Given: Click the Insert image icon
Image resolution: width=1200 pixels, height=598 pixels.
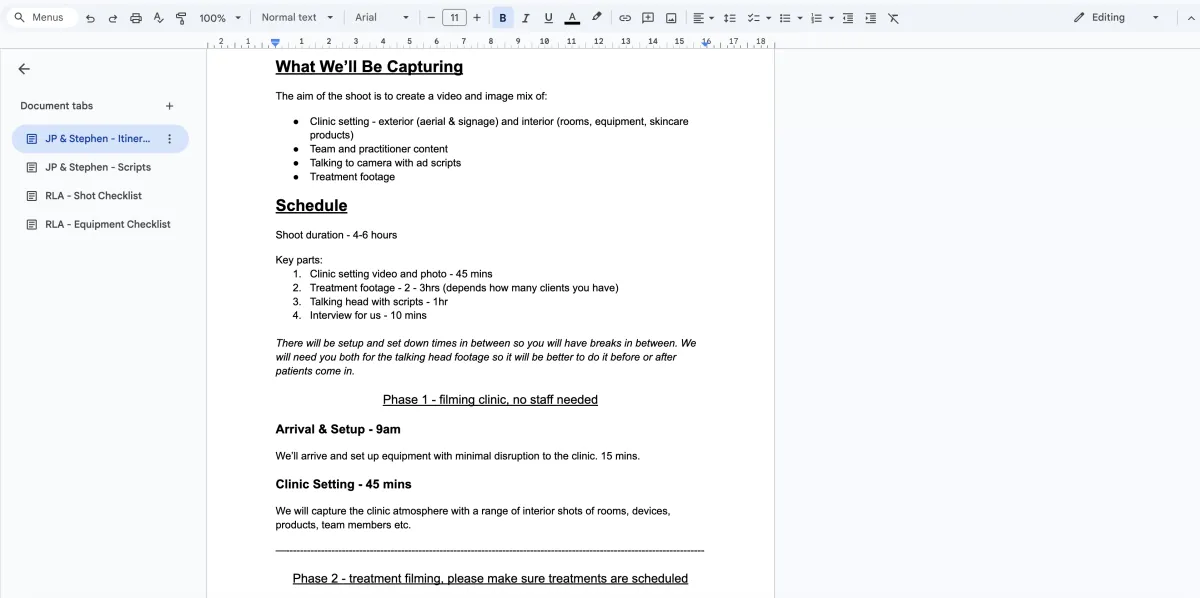Looking at the screenshot, I should (671, 18).
